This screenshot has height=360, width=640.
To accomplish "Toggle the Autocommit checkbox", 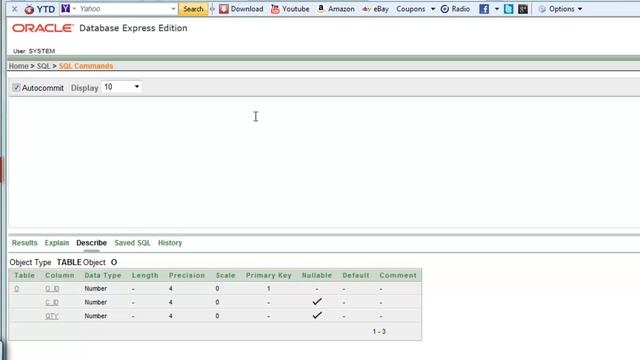I will (x=16, y=87).
